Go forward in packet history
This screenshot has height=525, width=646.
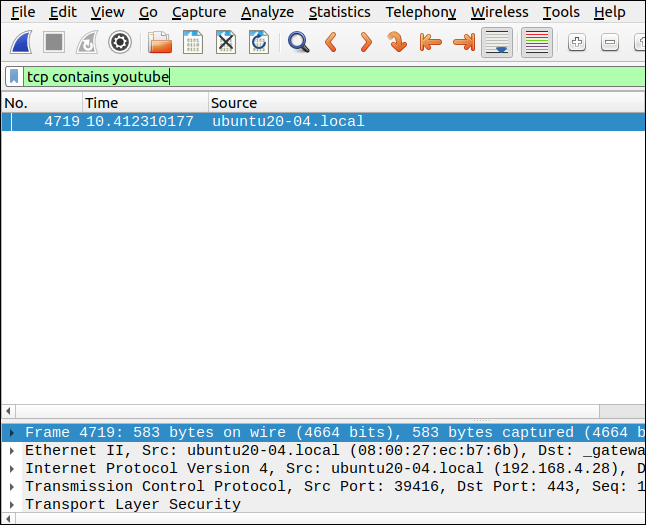tap(365, 42)
